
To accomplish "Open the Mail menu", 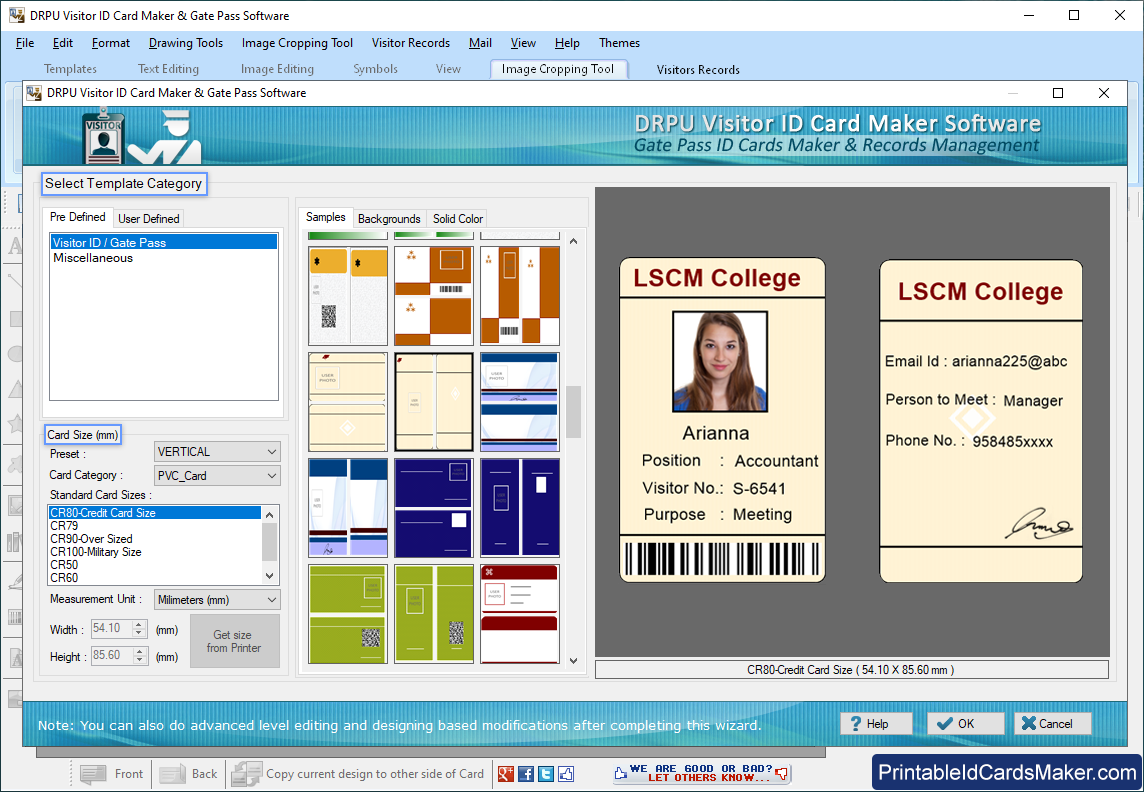I will [x=480, y=43].
